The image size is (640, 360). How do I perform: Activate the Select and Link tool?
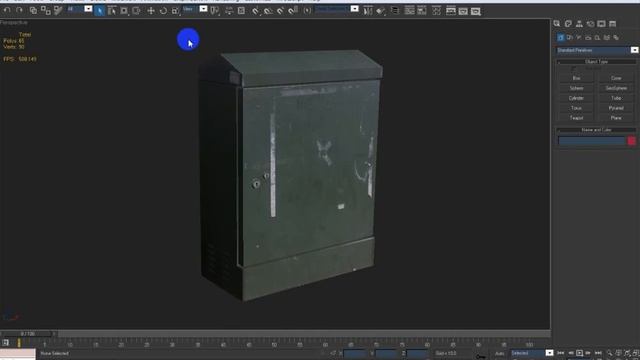[33, 11]
